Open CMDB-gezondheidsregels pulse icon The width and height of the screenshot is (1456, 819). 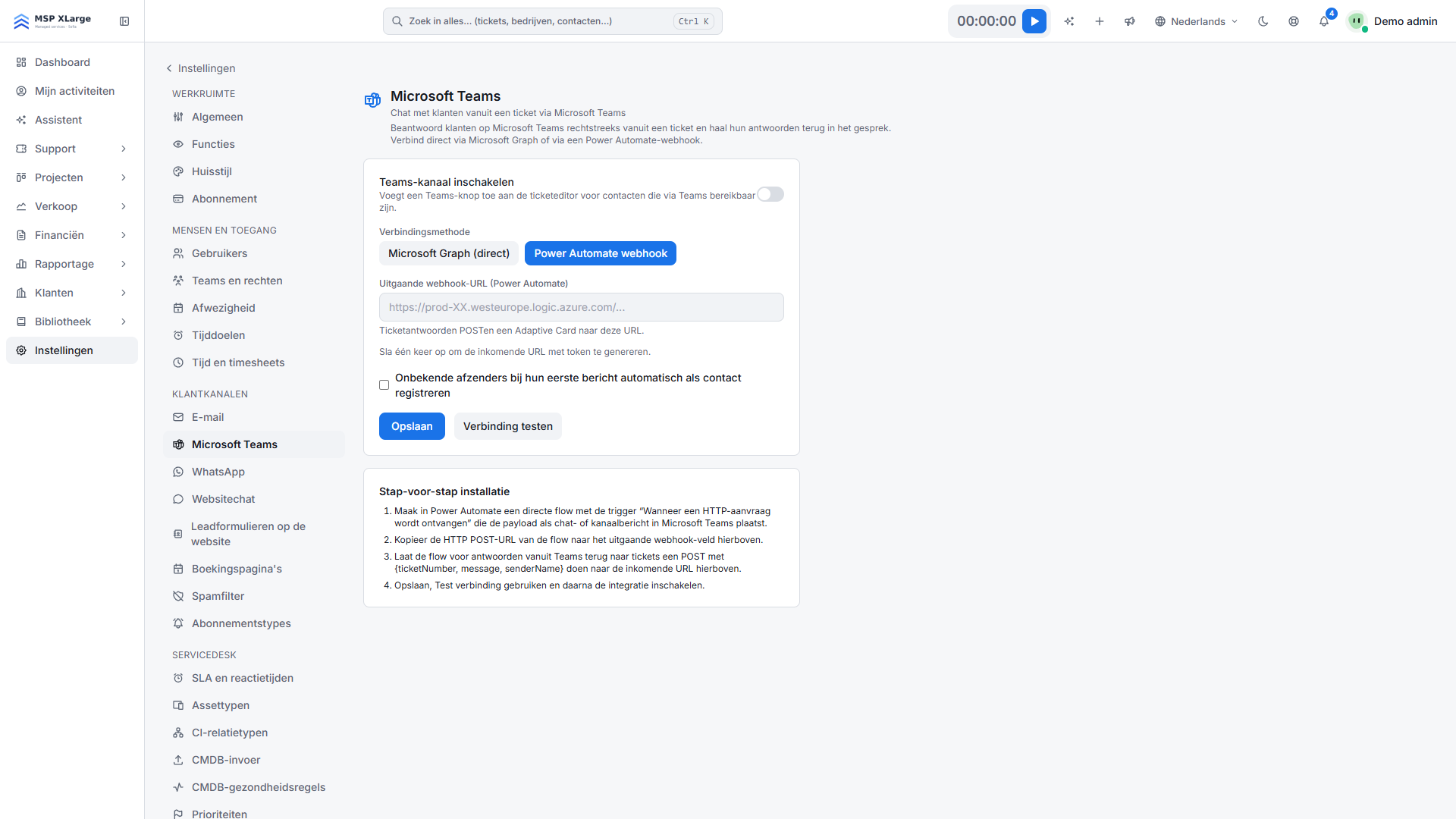coord(178,787)
